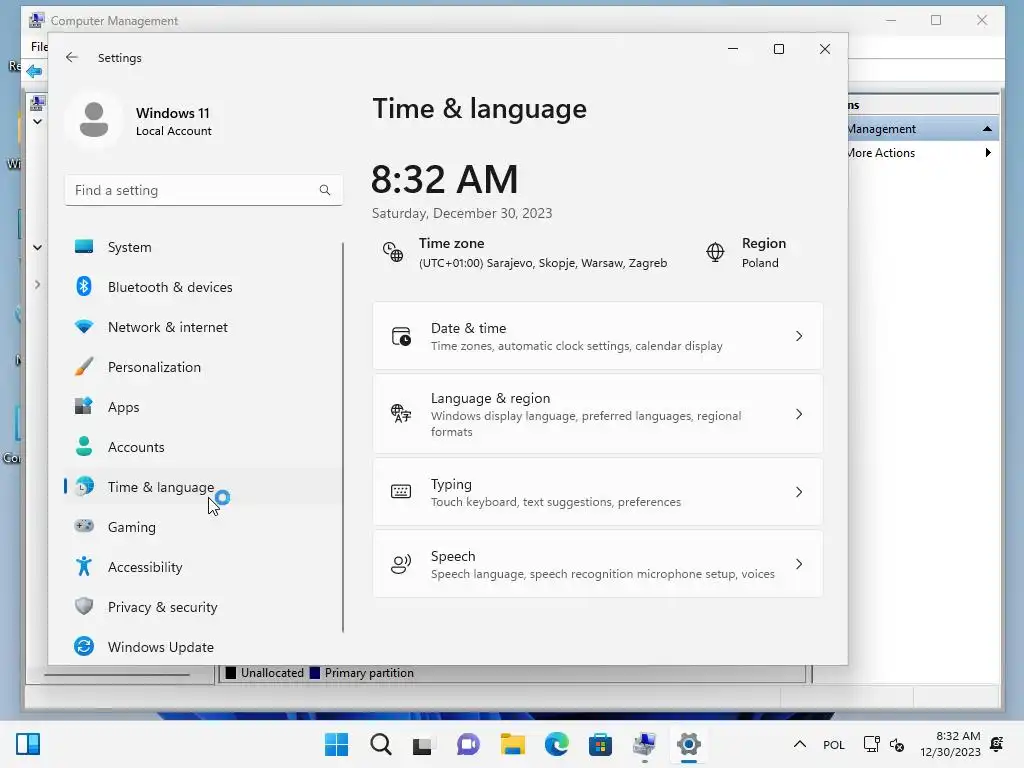Click the Speech icon
The width and height of the screenshot is (1024, 768).
tap(401, 564)
